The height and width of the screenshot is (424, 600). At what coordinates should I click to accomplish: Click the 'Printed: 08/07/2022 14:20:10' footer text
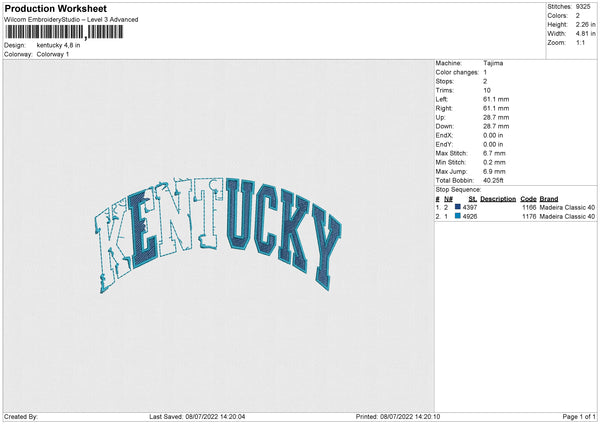click(x=398, y=417)
